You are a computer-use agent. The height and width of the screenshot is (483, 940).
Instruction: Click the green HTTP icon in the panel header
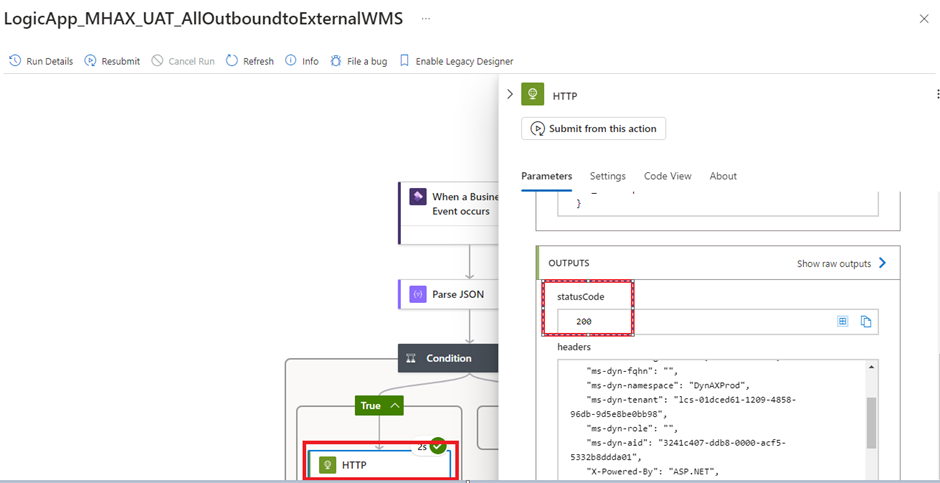[x=532, y=95]
